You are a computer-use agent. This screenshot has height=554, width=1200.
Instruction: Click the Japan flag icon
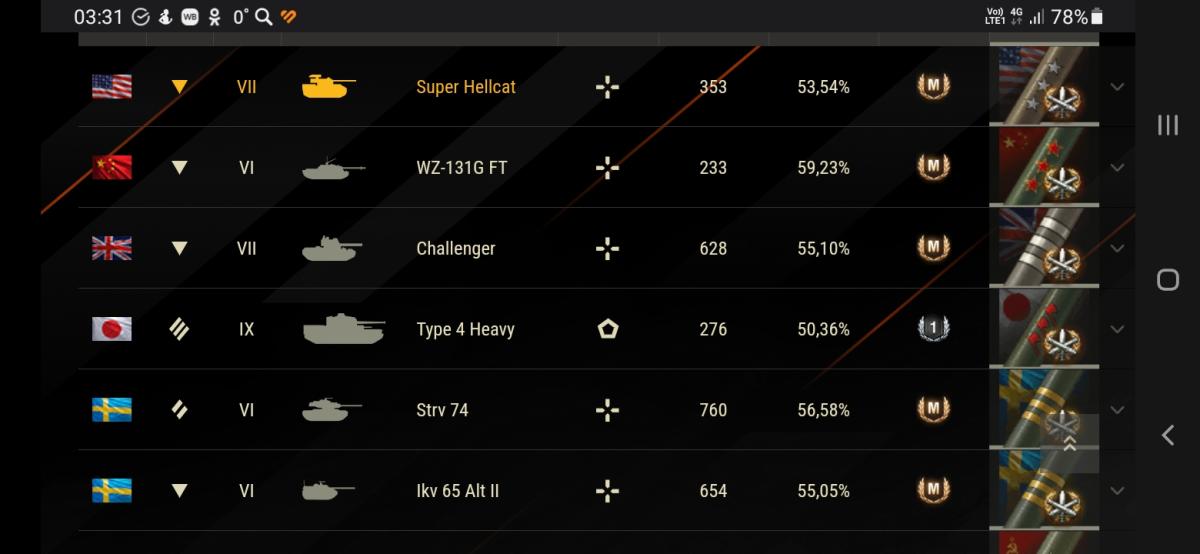[112, 329]
